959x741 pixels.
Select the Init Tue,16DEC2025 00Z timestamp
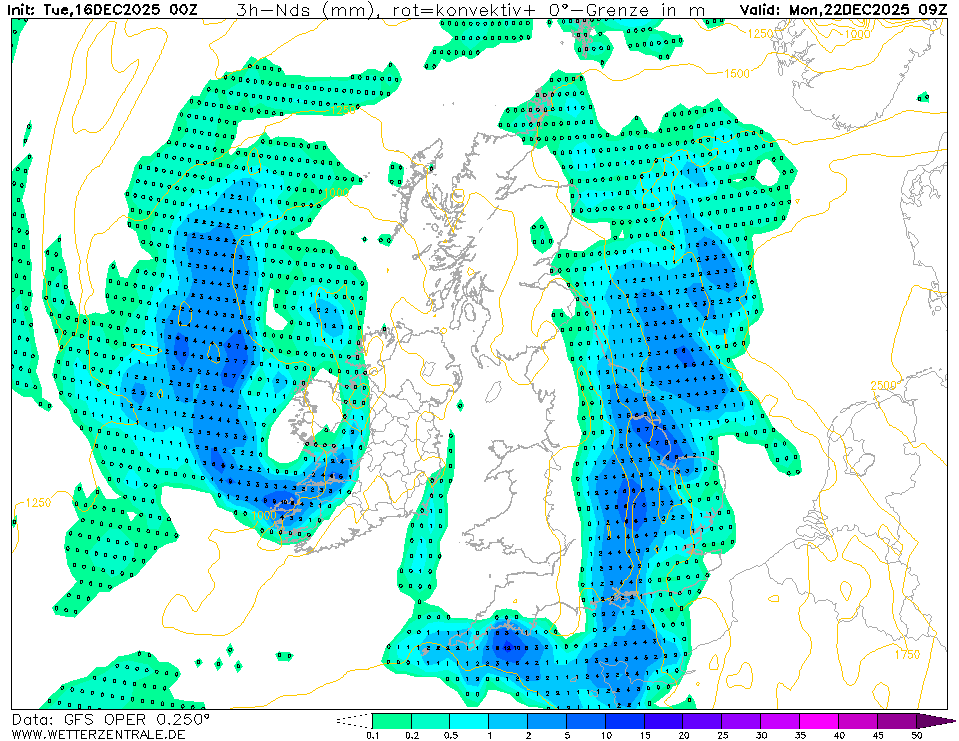click(103, 9)
